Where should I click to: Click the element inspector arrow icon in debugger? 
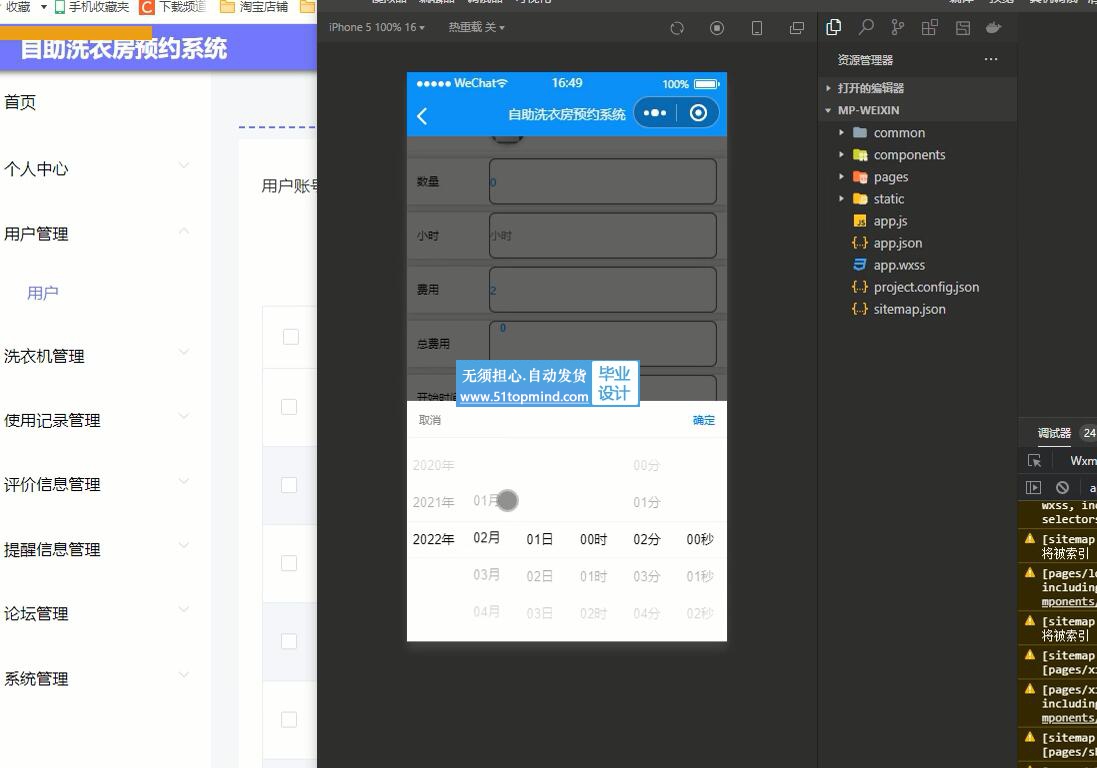[1035, 461]
